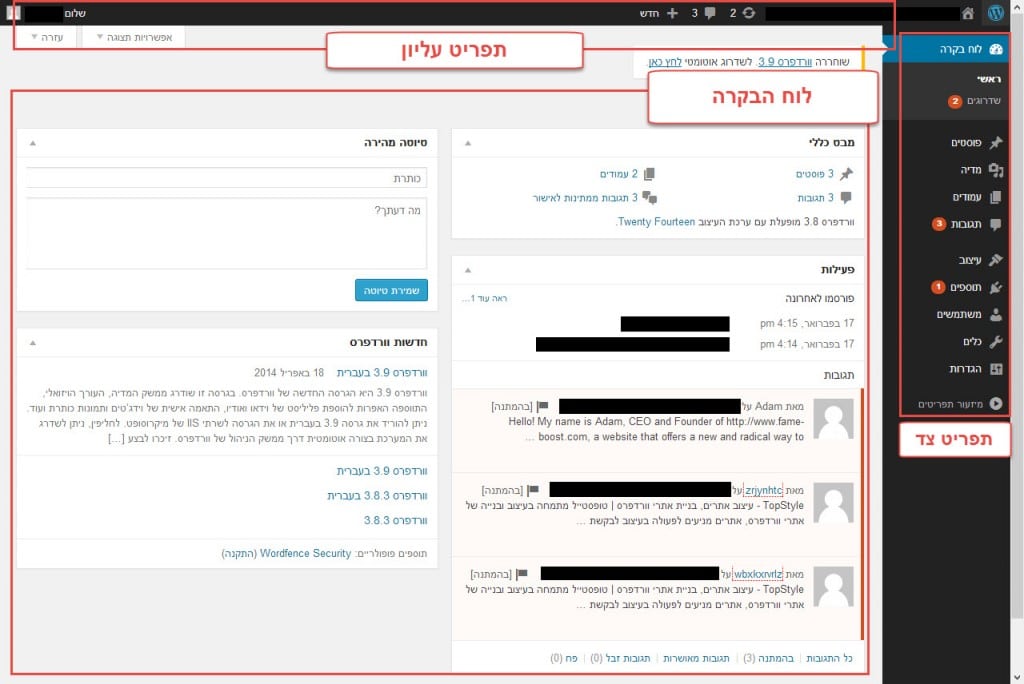Collapse the חדשות וורדפרס widget
The height and width of the screenshot is (684, 1024).
tap(33, 342)
